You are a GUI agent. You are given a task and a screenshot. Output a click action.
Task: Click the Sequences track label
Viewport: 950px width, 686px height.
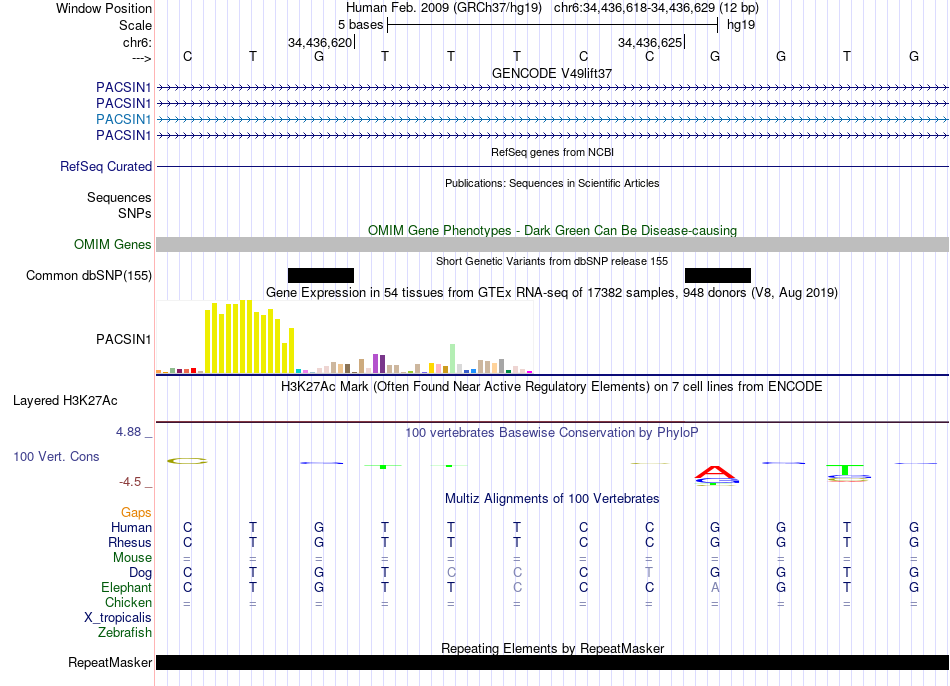click(x=119, y=197)
